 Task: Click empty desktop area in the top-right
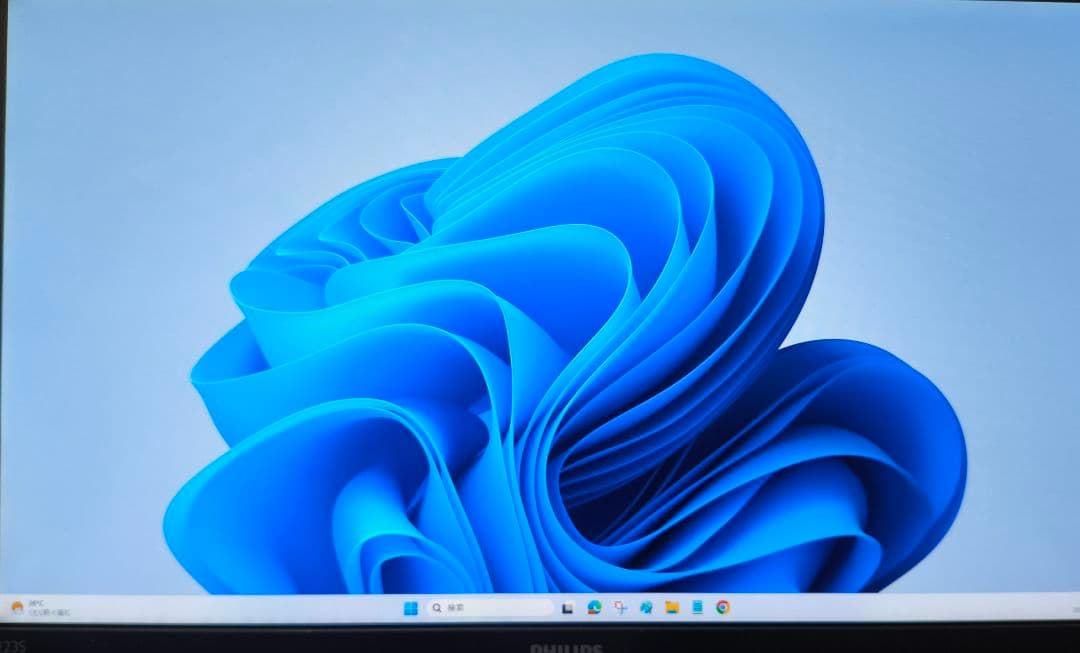click(x=980, y=80)
